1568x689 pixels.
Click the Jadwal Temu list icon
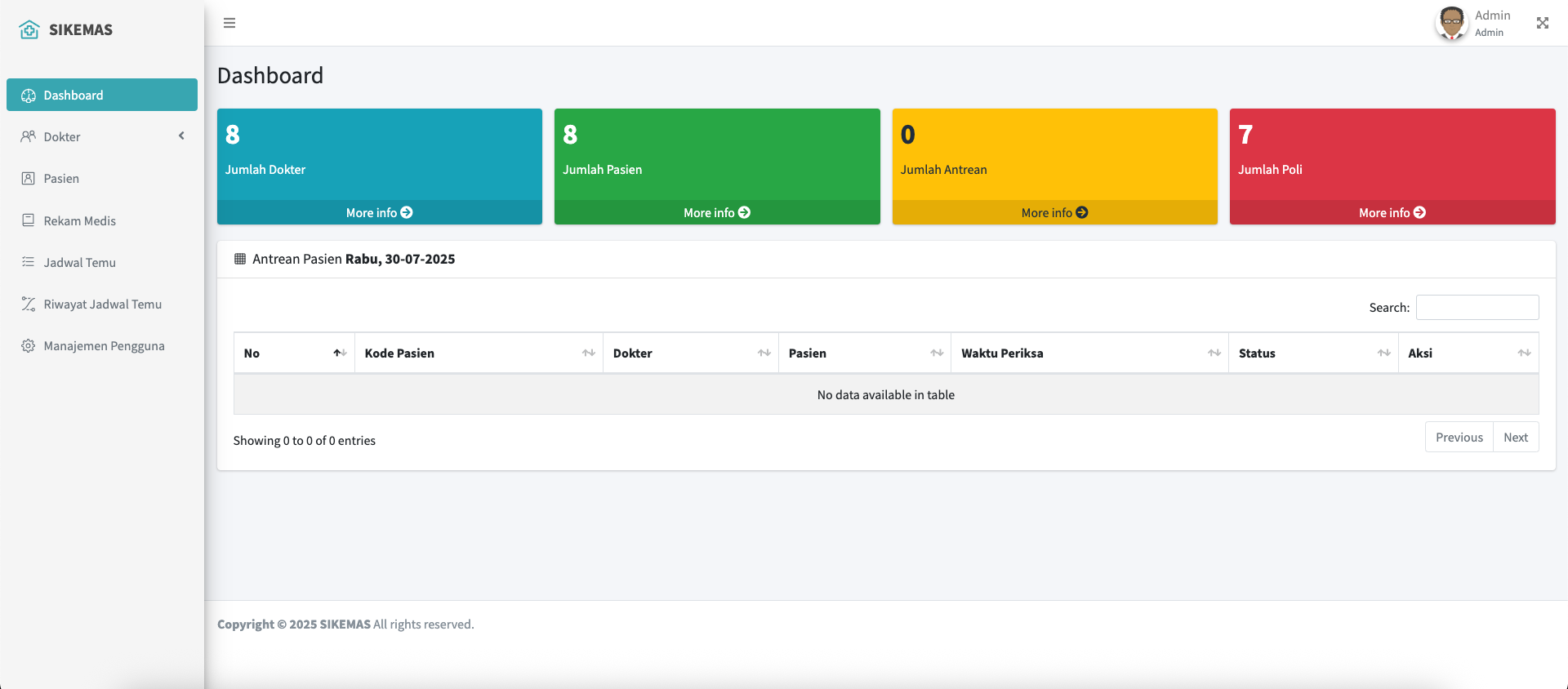click(x=29, y=262)
